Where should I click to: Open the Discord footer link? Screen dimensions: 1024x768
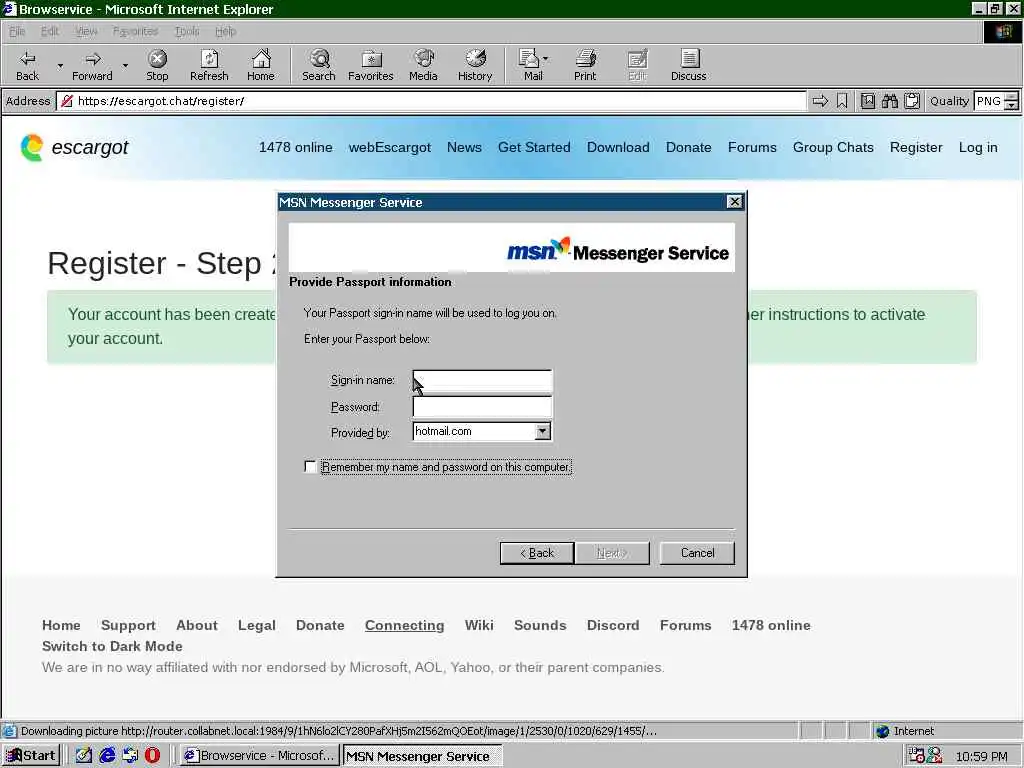pyautogui.click(x=613, y=625)
